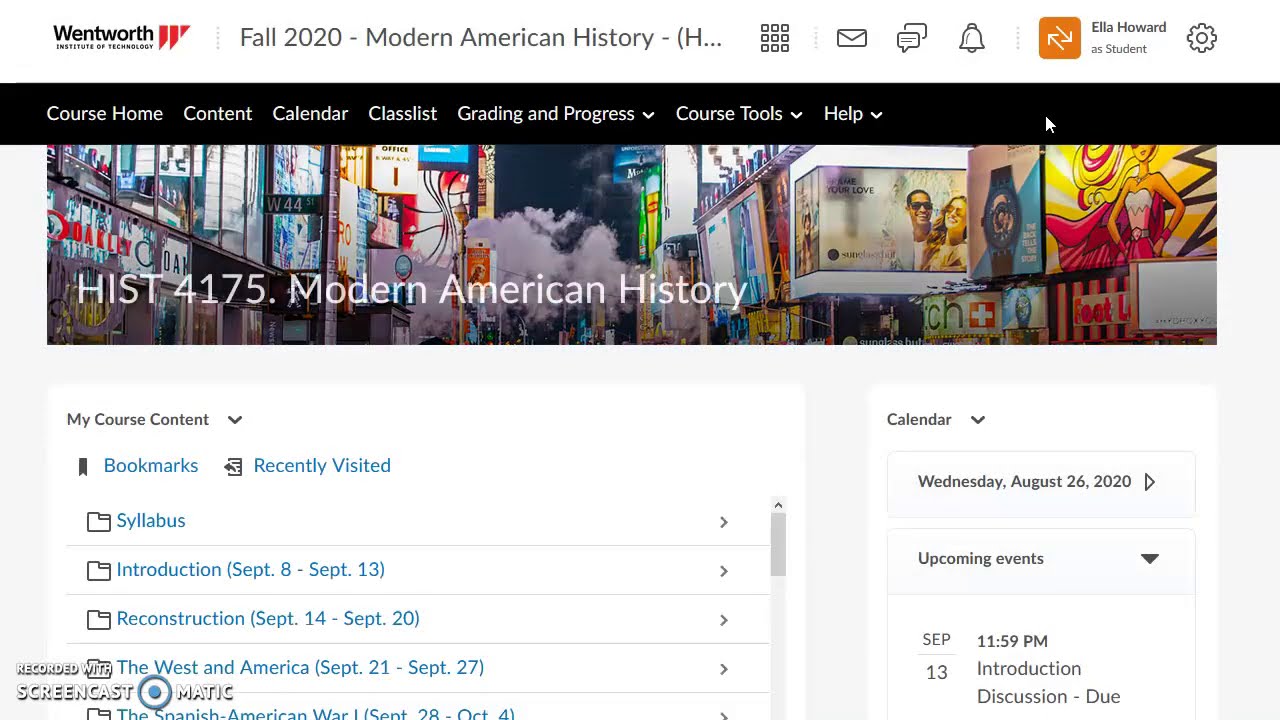The image size is (1280, 720).
Task: Open the Recently Visited link
Action: pos(322,466)
